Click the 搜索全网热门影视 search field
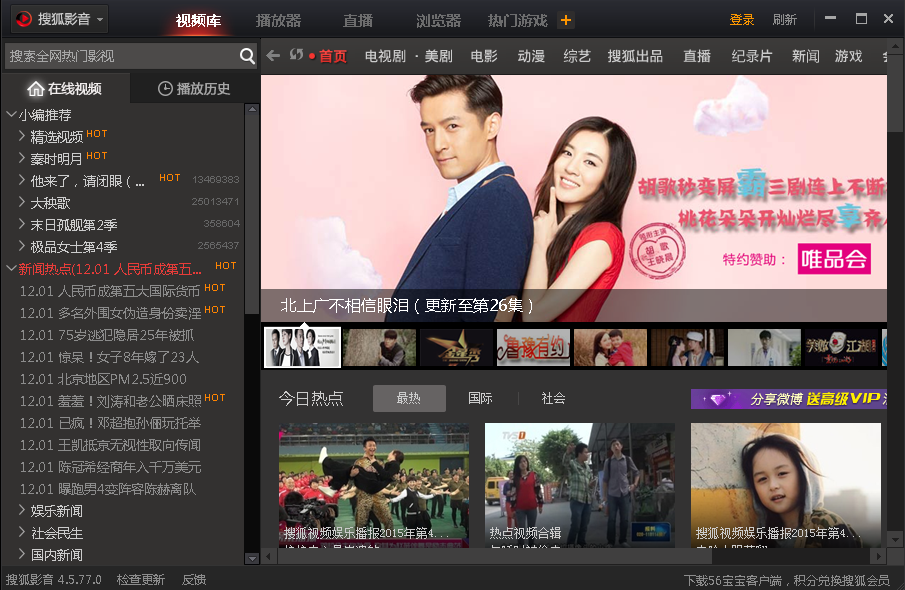This screenshot has height=590, width=905. (x=120, y=56)
